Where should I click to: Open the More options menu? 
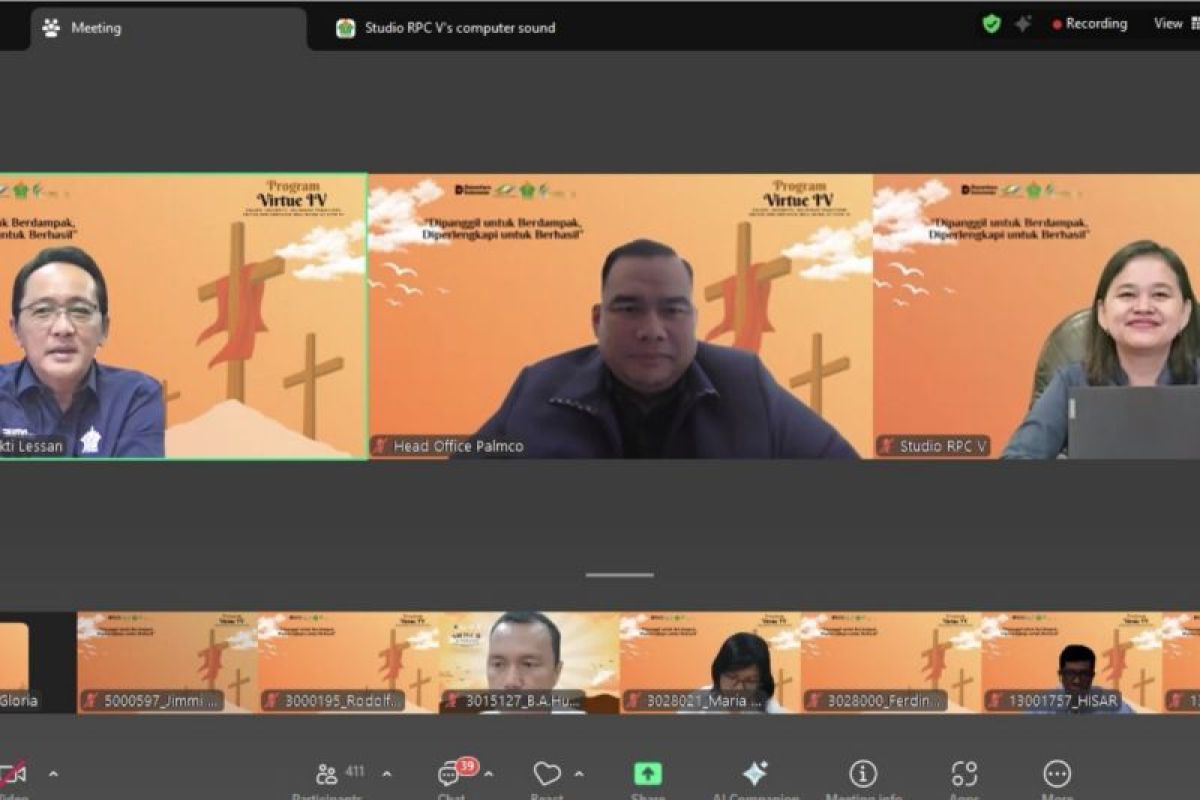tap(1057, 775)
